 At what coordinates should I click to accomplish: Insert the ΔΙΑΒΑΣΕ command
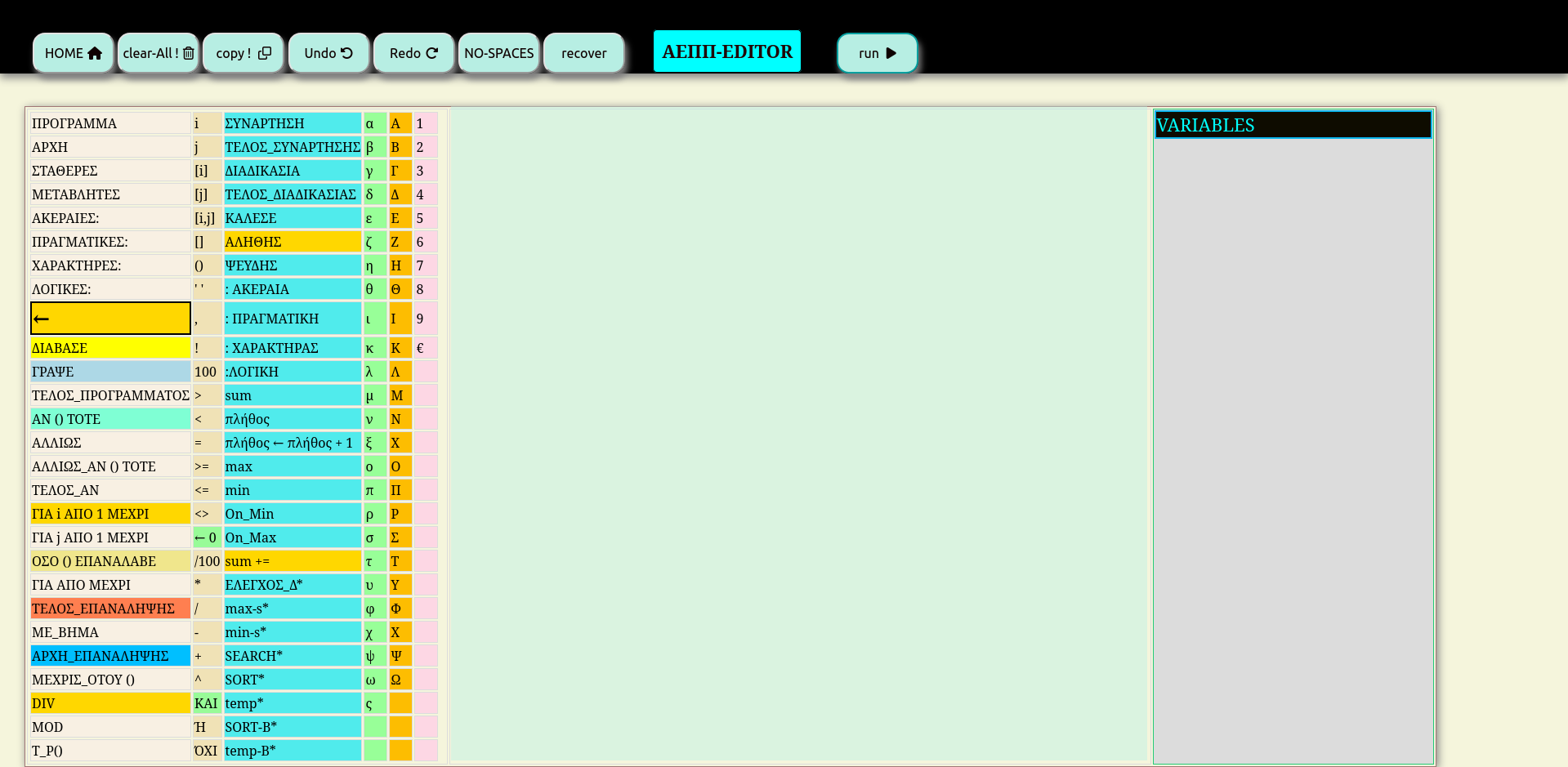(x=110, y=348)
